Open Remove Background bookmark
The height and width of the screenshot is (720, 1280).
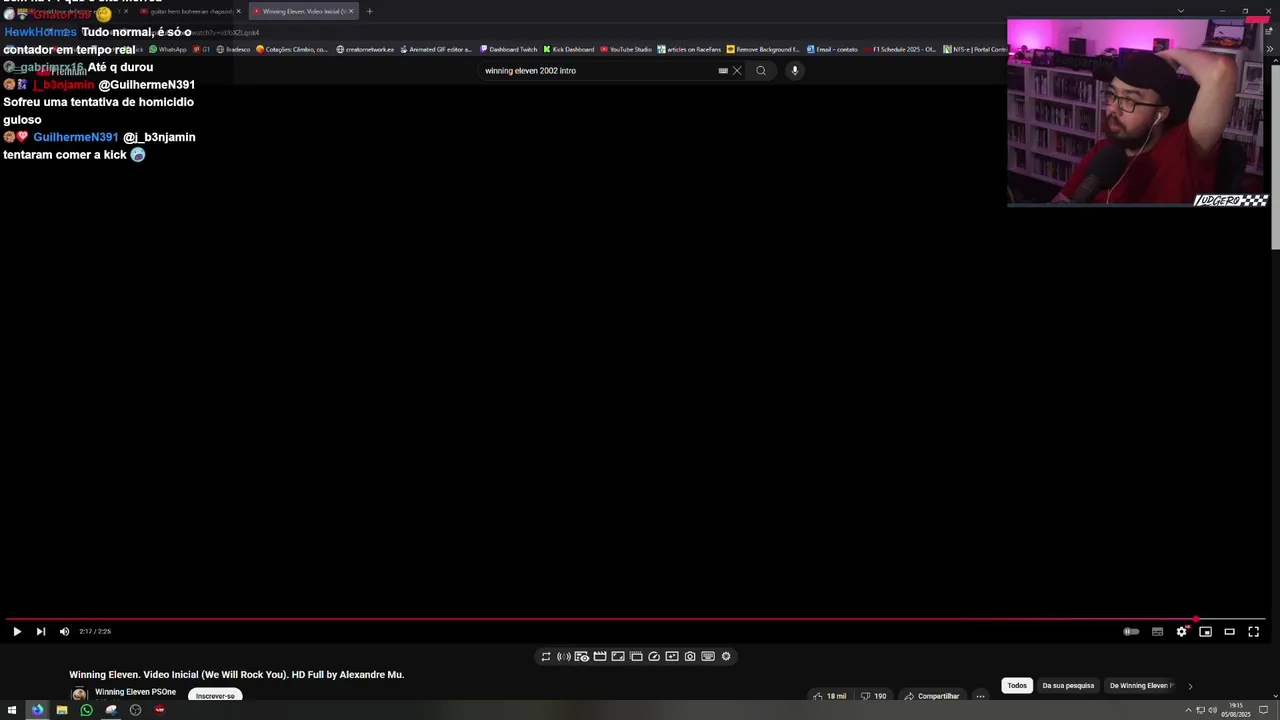[x=763, y=49]
